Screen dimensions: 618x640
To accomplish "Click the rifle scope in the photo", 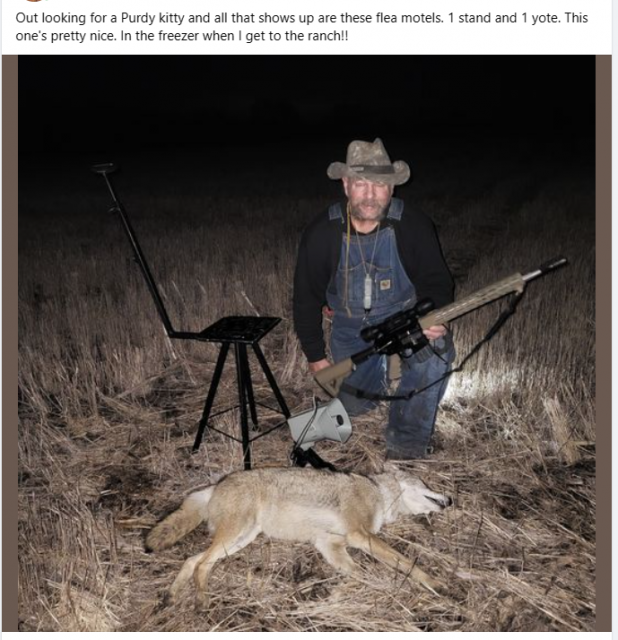I will point(396,321).
